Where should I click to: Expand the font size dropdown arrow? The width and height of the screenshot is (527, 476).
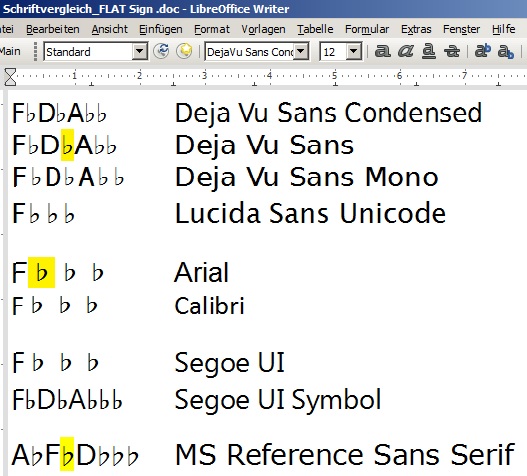[354, 52]
